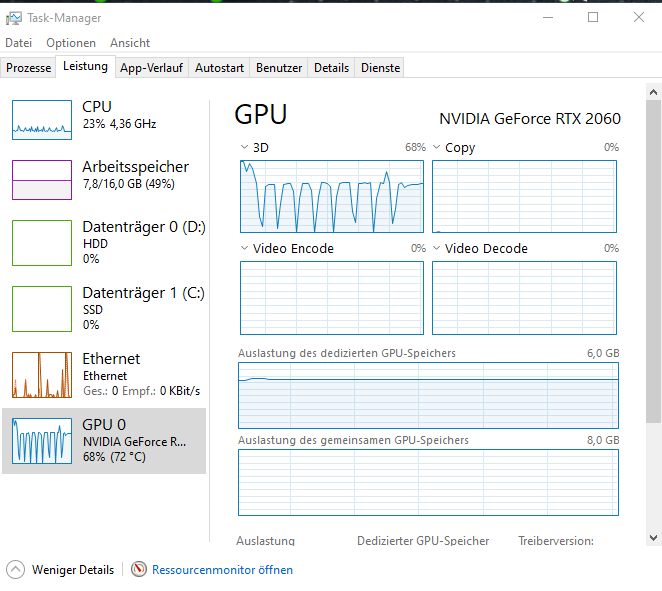Close the Task-Manager window

tap(639, 17)
